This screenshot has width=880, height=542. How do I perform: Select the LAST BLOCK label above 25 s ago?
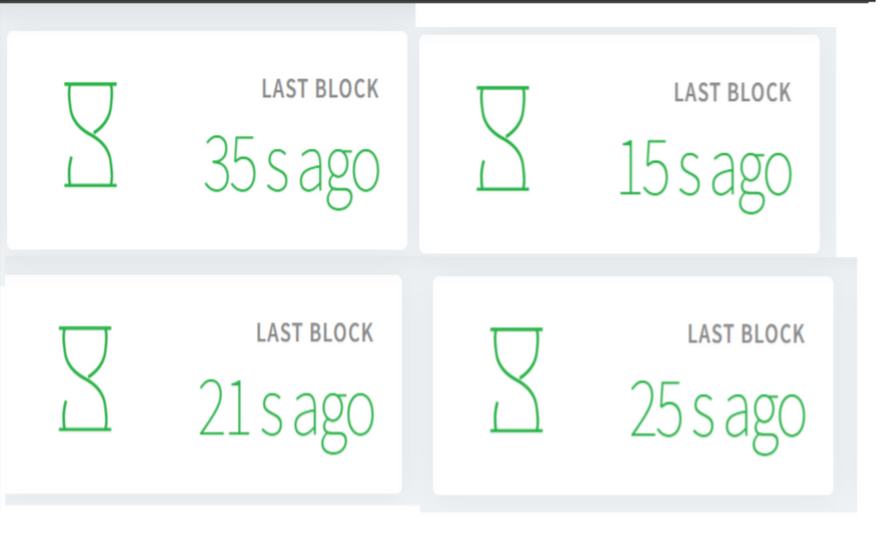coord(746,334)
